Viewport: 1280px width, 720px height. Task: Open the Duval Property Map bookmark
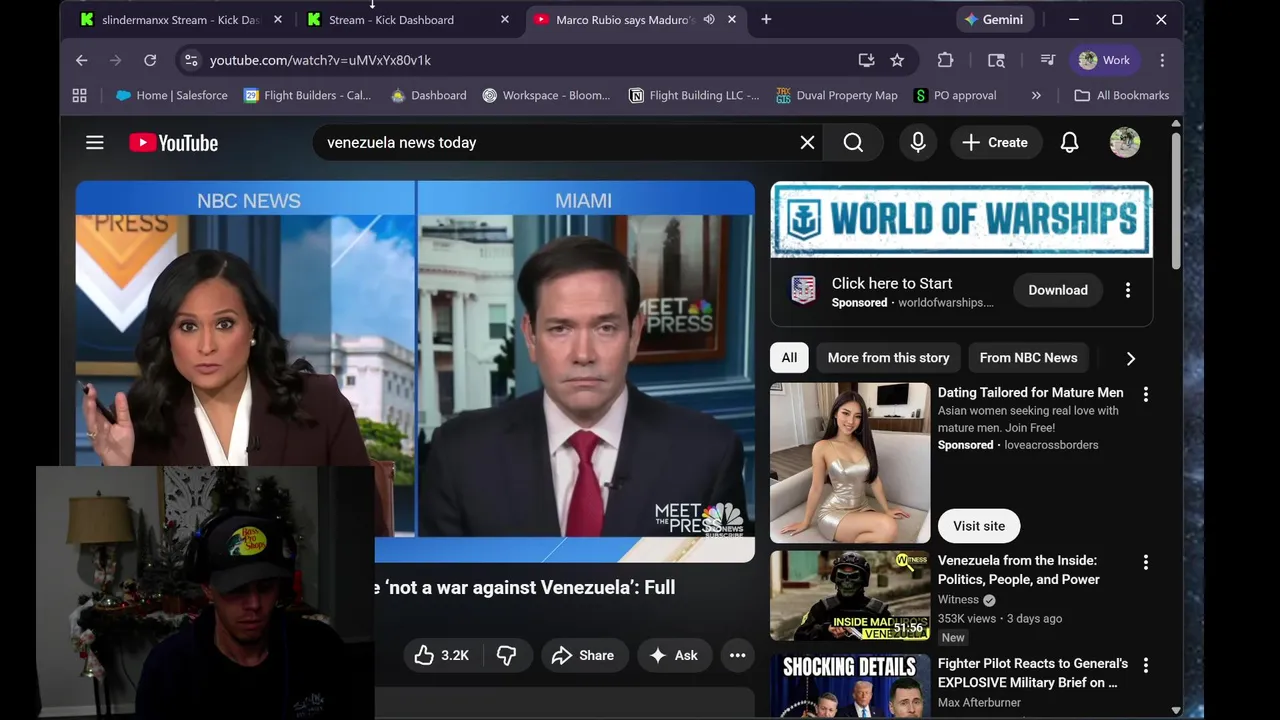click(x=837, y=95)
